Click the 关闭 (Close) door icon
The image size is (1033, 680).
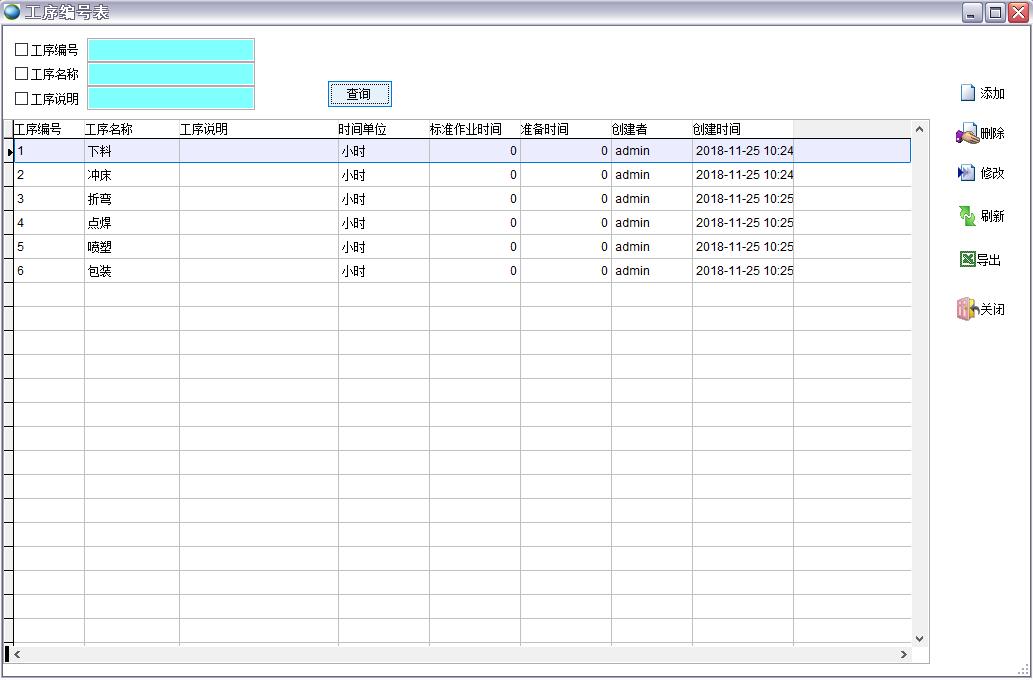pyautogui.click(x=966, y=309)
